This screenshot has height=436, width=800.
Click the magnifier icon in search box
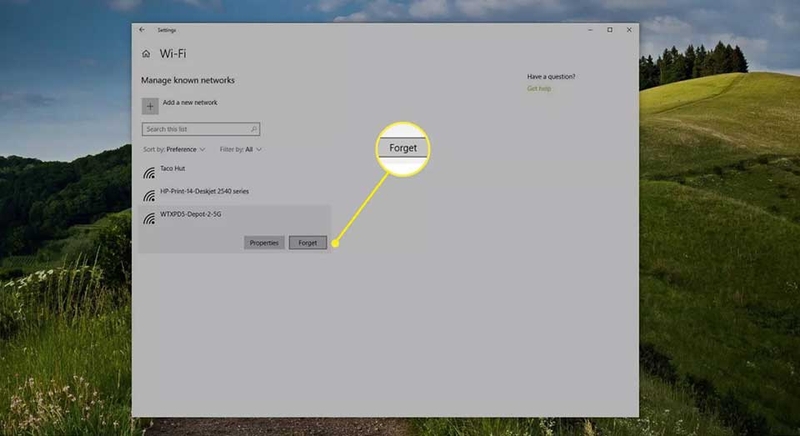click(254, 129)
